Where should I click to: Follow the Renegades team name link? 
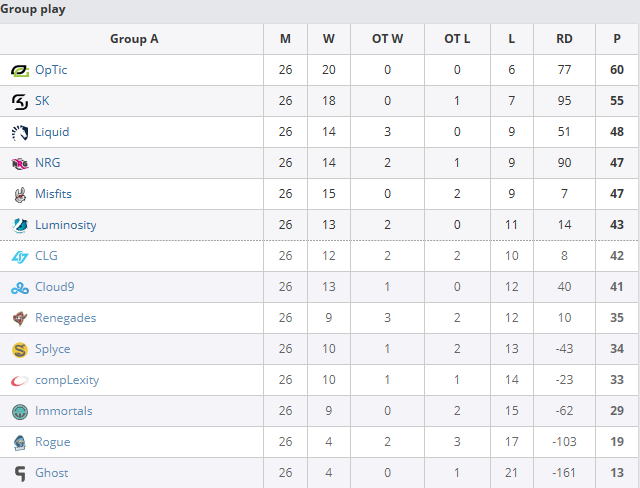[x=65, y=318]
